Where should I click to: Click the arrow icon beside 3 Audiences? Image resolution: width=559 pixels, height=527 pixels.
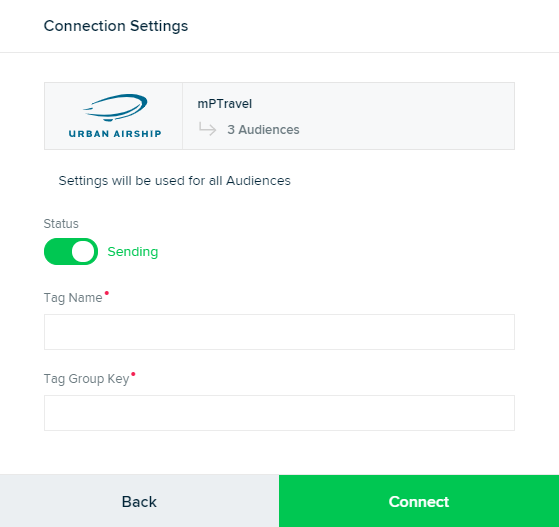point(207,129)
